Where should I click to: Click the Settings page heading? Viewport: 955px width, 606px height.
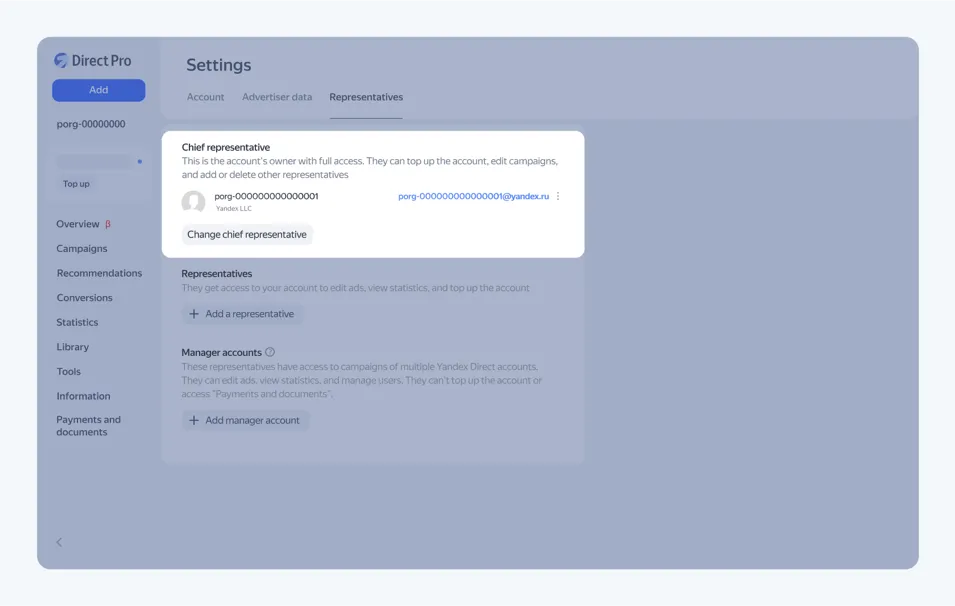(x=219, y=65)
